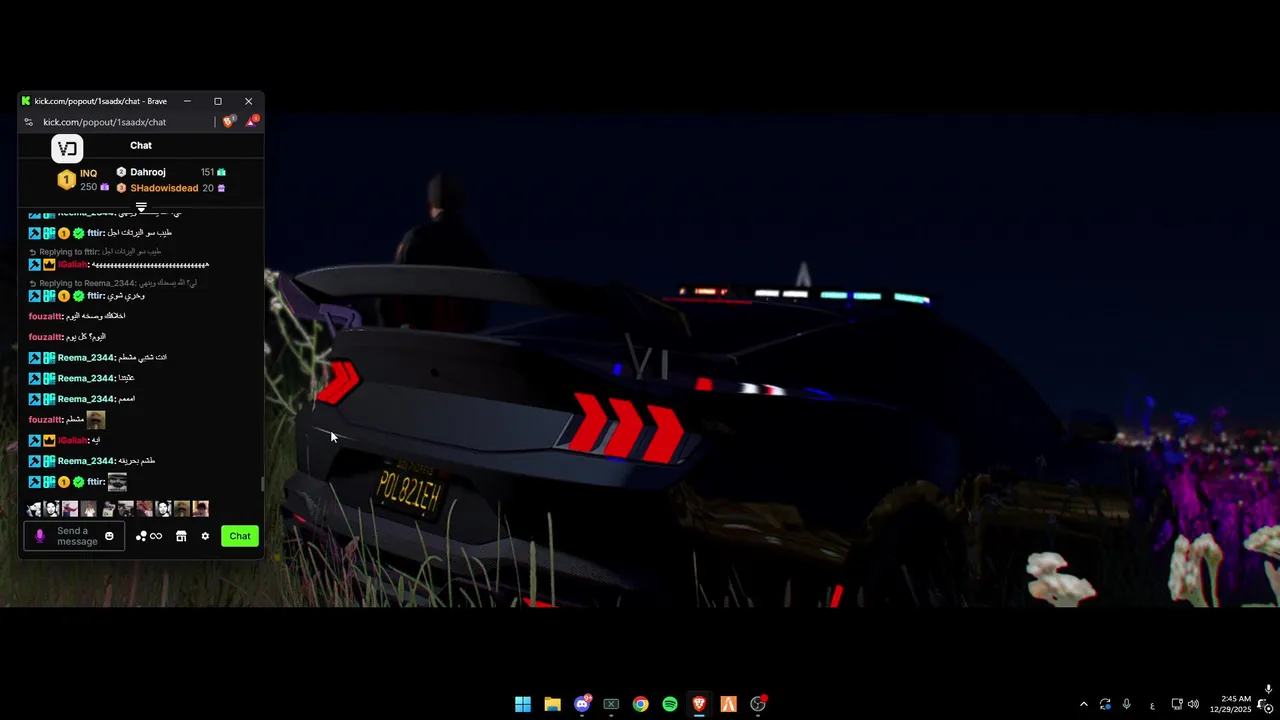Click the sync icon in system tray
Viewport: 1280px width, 720px height.
tap(1105, 704)
